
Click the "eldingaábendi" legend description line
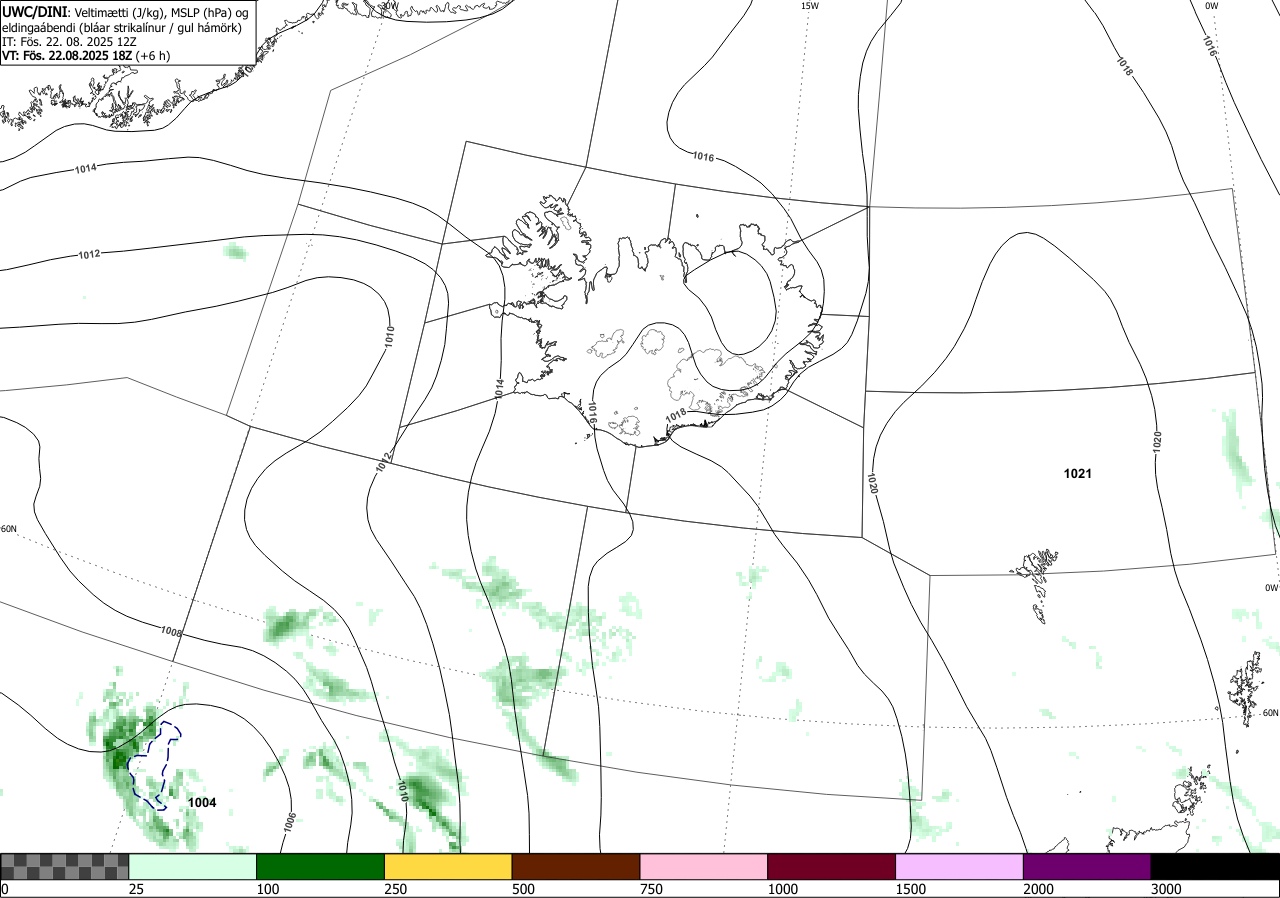121,27
